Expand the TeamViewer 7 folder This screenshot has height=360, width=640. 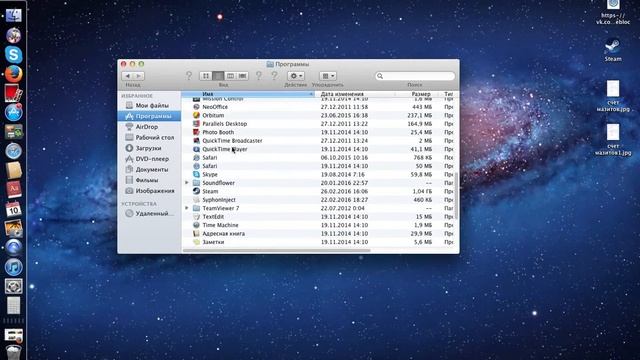click(x=187, y=208)
